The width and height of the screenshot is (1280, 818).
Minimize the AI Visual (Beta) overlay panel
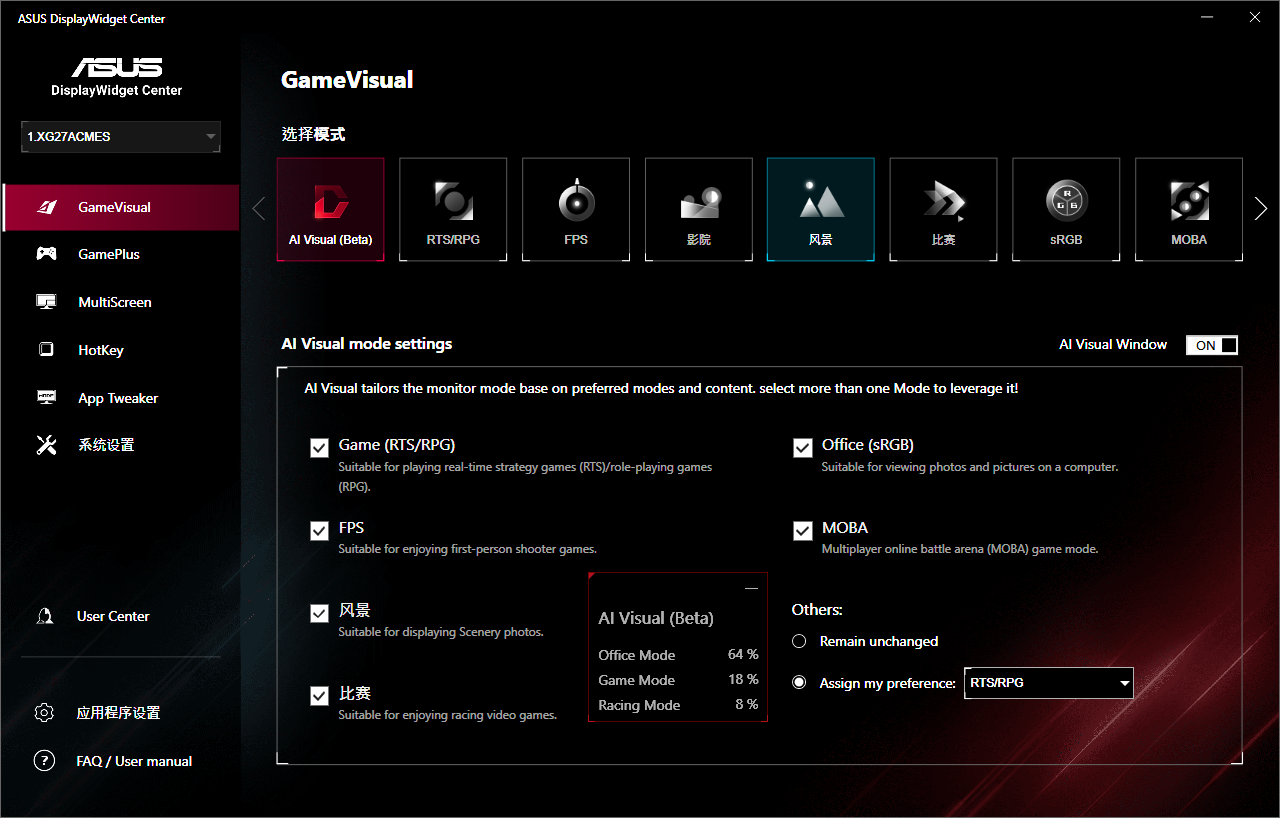[x=752, y=589]
